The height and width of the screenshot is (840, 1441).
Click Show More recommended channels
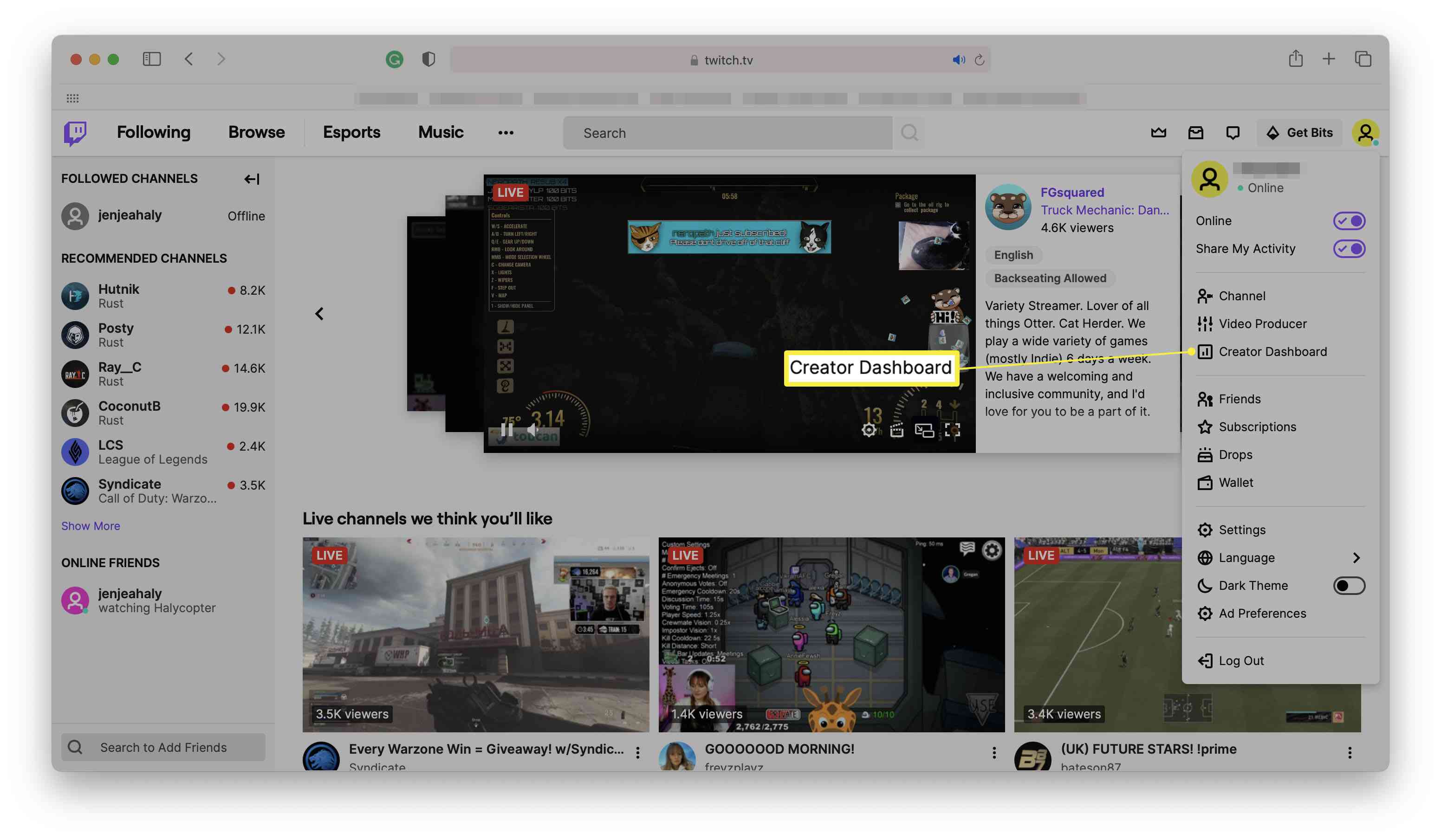(x=90, y=525)
